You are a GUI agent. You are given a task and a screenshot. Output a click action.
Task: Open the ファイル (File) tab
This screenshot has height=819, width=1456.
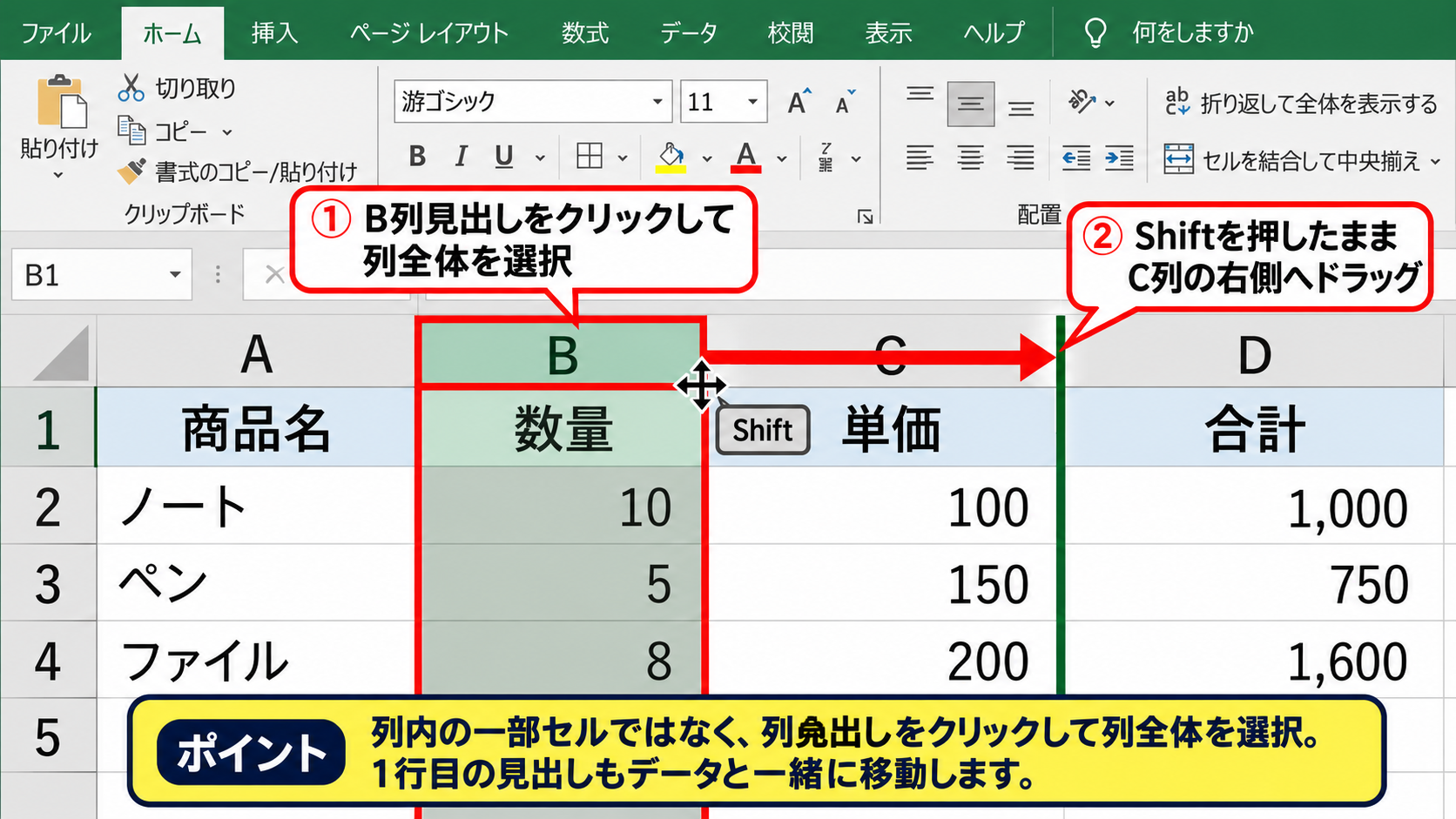click(x=56, y=33)
